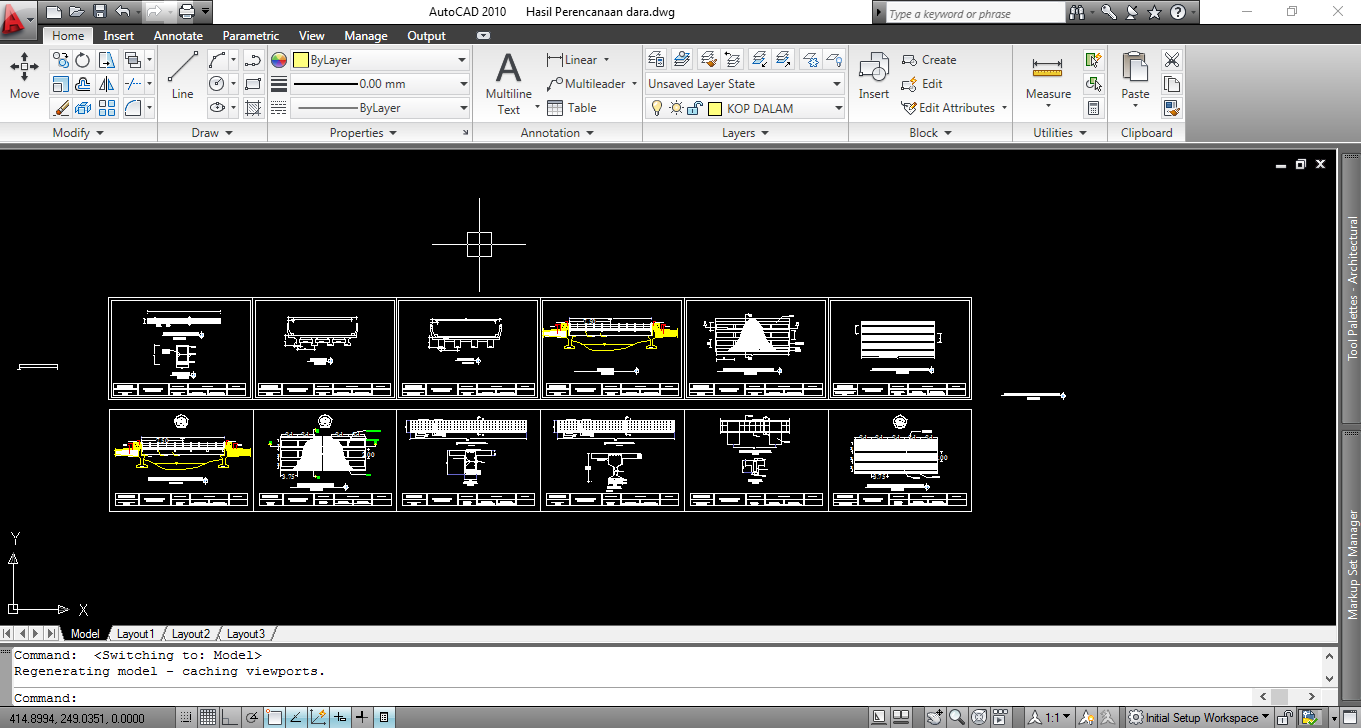
Task: Open the annotation scale 1:1 dropdown
Action: coord(1052,716)
